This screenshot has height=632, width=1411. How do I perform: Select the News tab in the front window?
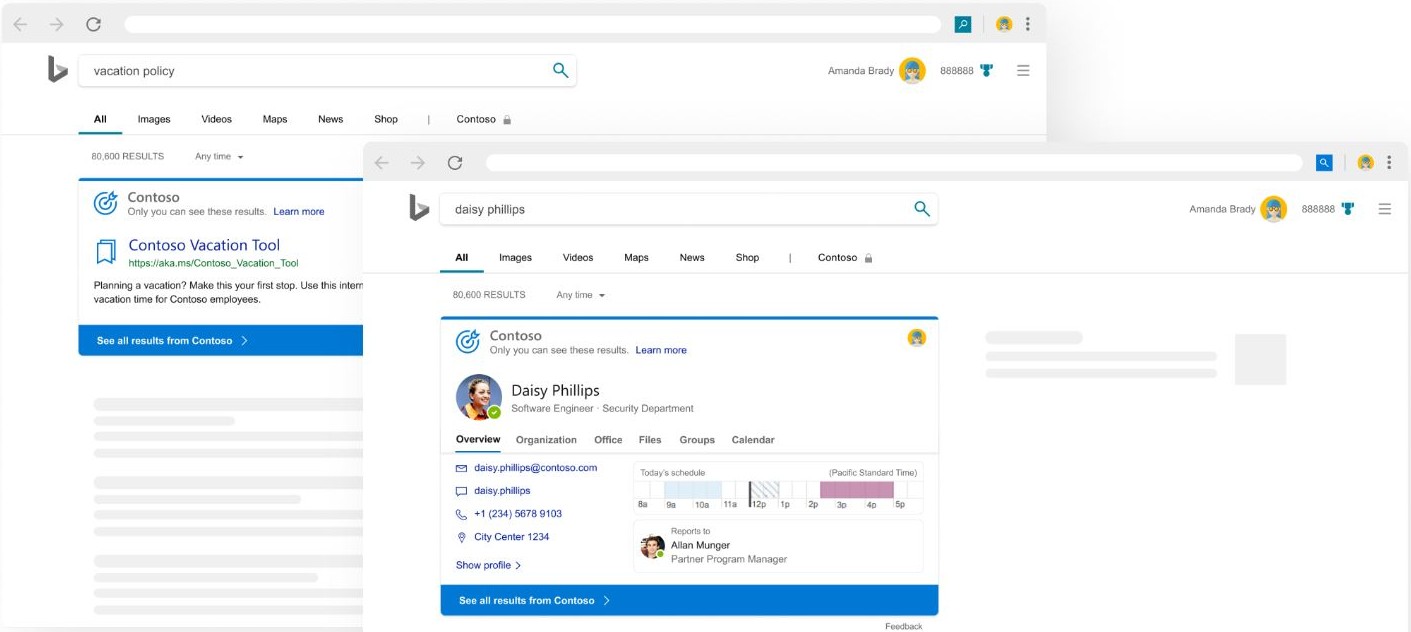pos(692,257)
